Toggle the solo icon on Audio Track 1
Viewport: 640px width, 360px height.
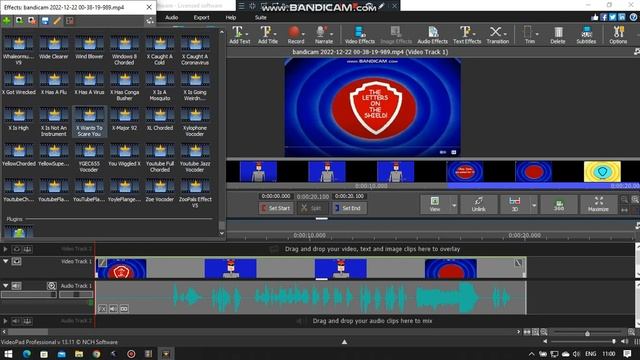coord(51,286)
